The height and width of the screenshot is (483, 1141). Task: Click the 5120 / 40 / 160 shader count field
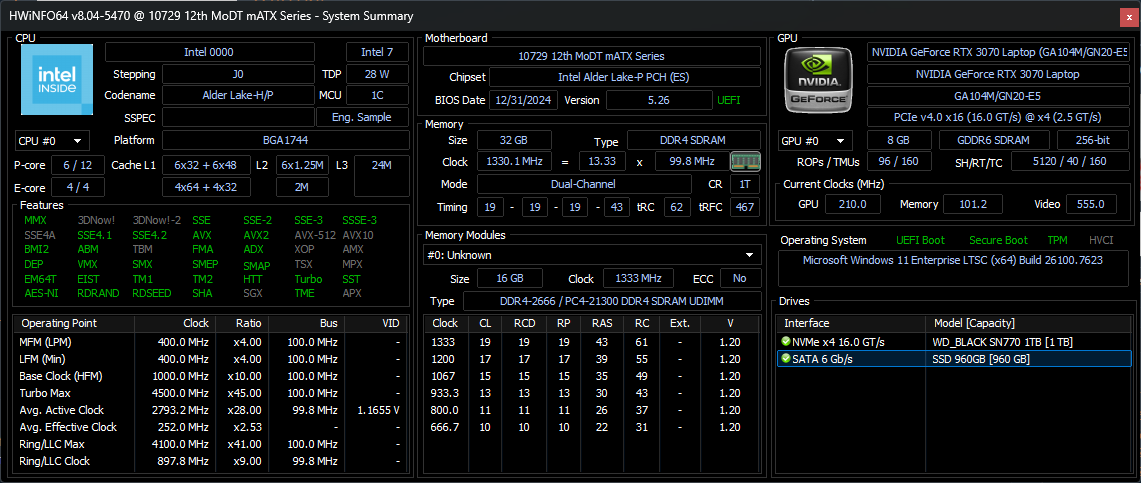(1069, 161)
